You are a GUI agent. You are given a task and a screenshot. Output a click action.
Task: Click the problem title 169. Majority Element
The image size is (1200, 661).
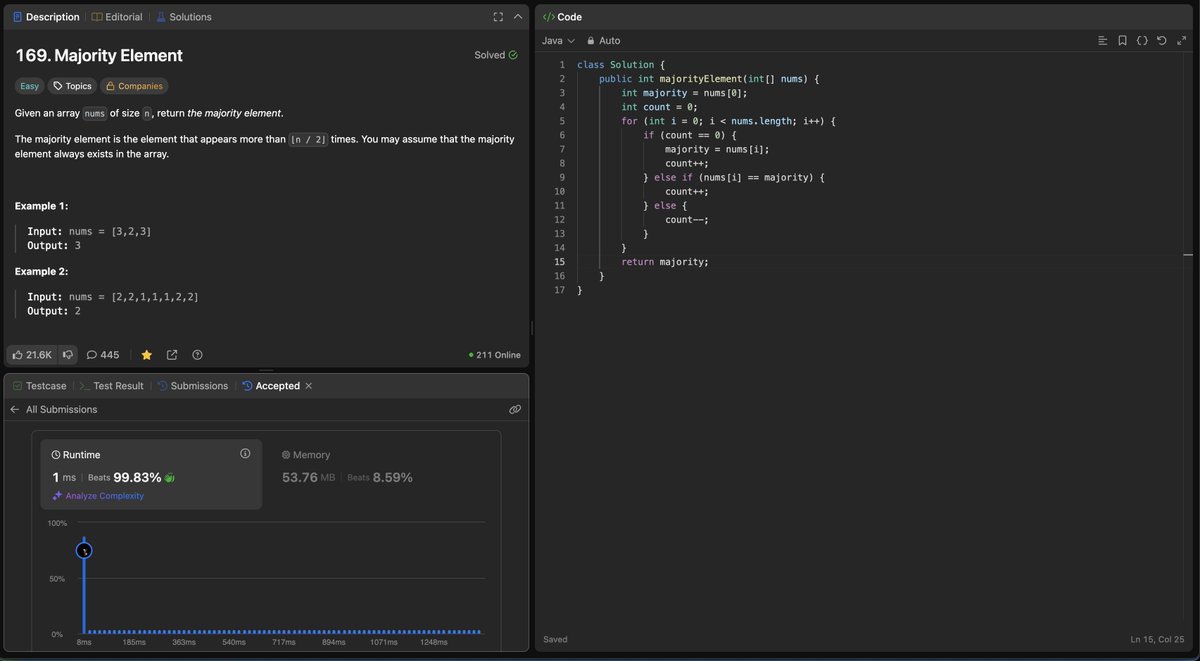pyautogui.click(x=99, y=56)
